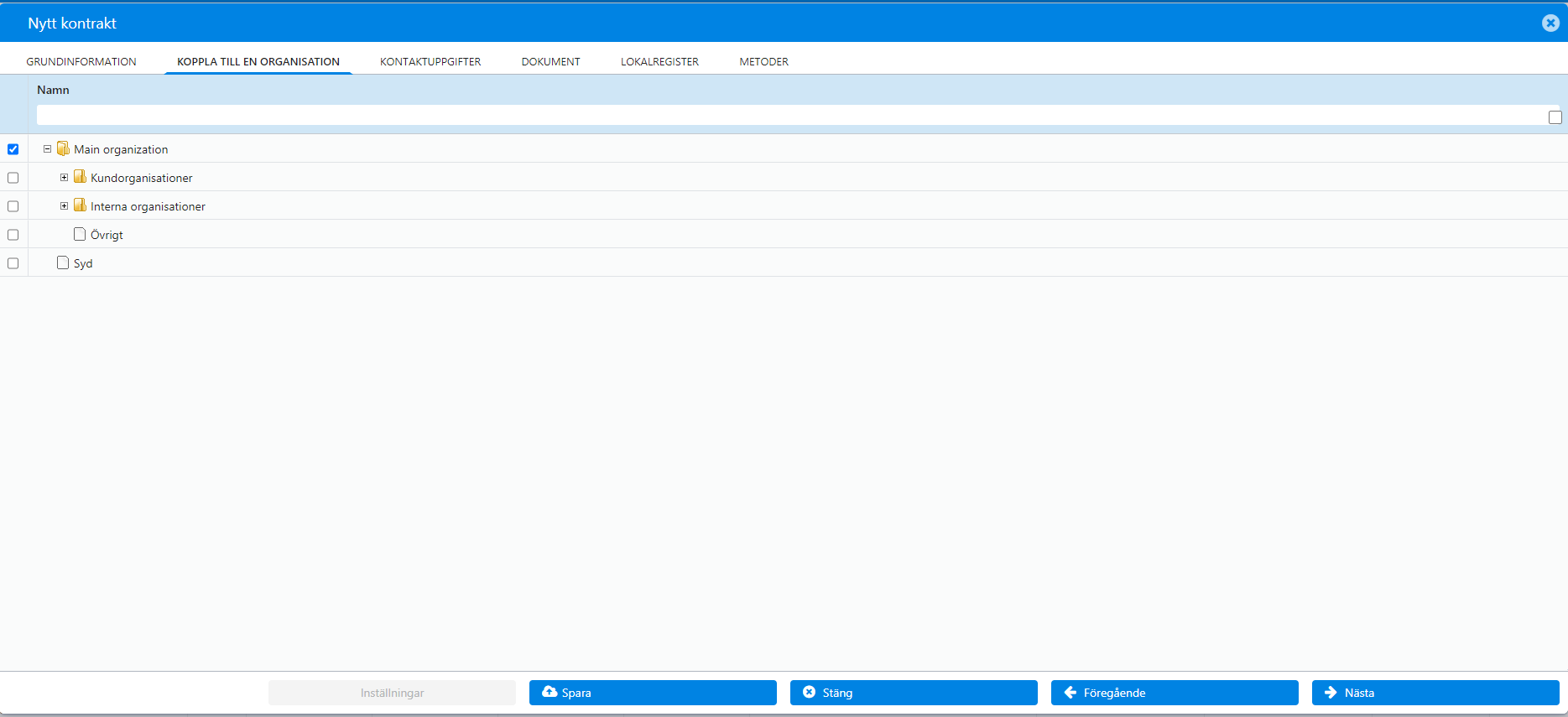
Task: Switch to the Grundinformation tab
Action: [81, 61]
